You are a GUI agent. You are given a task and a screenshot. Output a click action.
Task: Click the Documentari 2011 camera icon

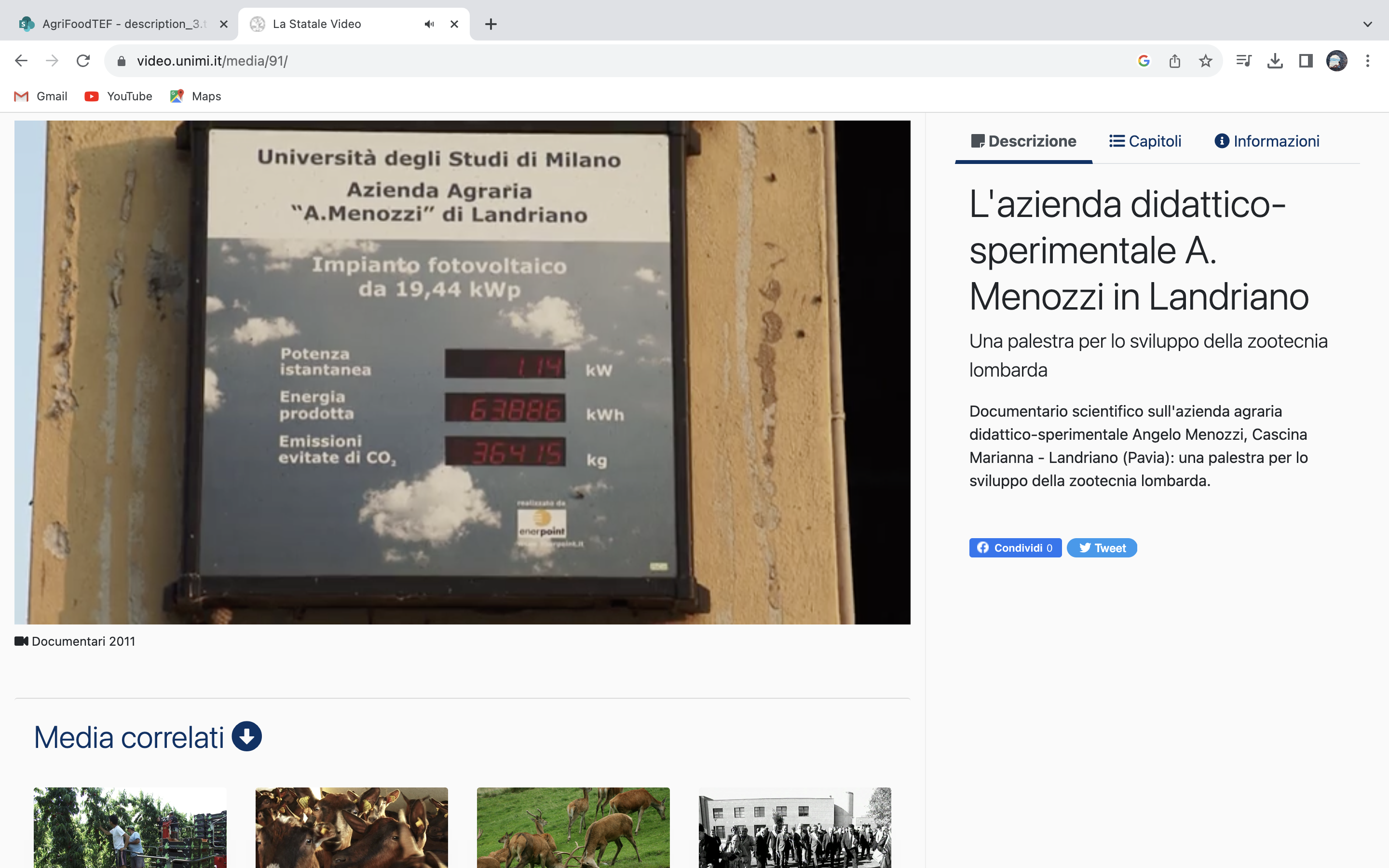pyautogui.click(x=22, y=641)
